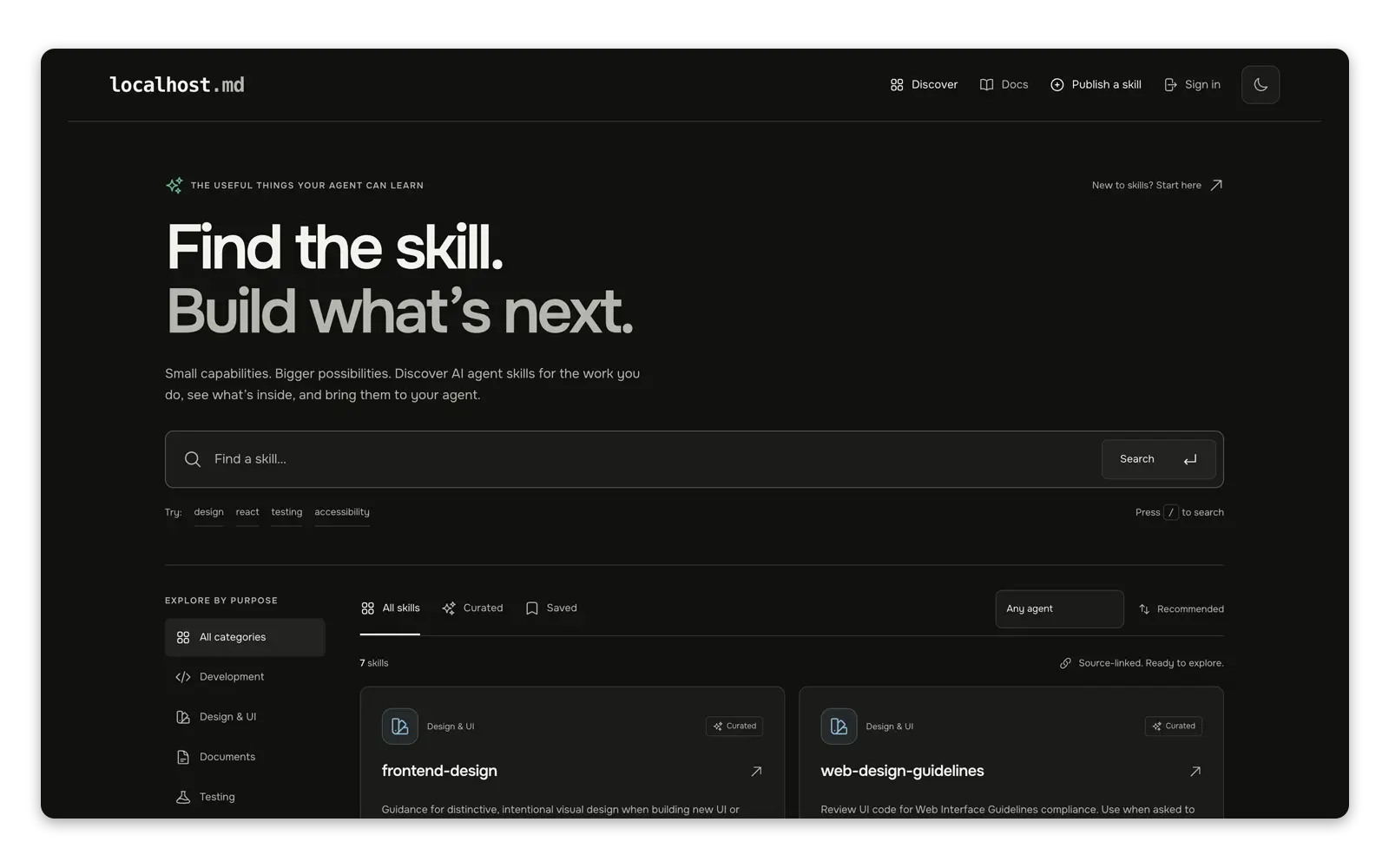
Task: Click the web-design-guidelines card icon
Action: point(839,727)
